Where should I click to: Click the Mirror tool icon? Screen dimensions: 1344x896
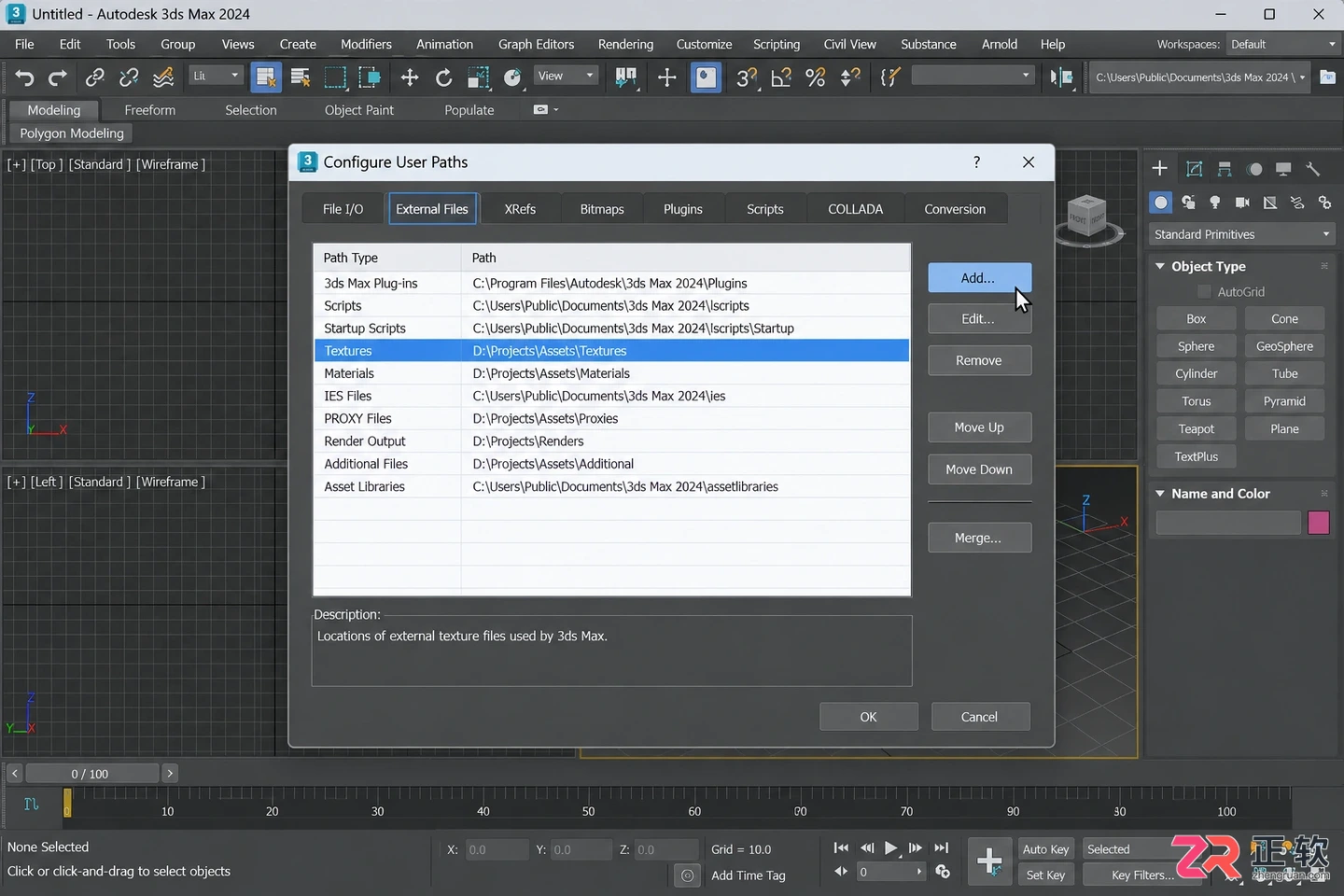1061,77
